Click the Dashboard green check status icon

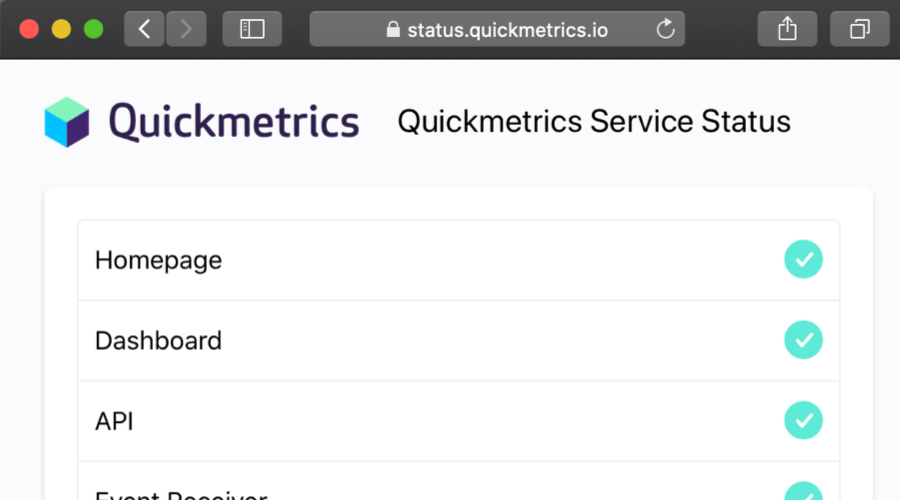(803, 340)
